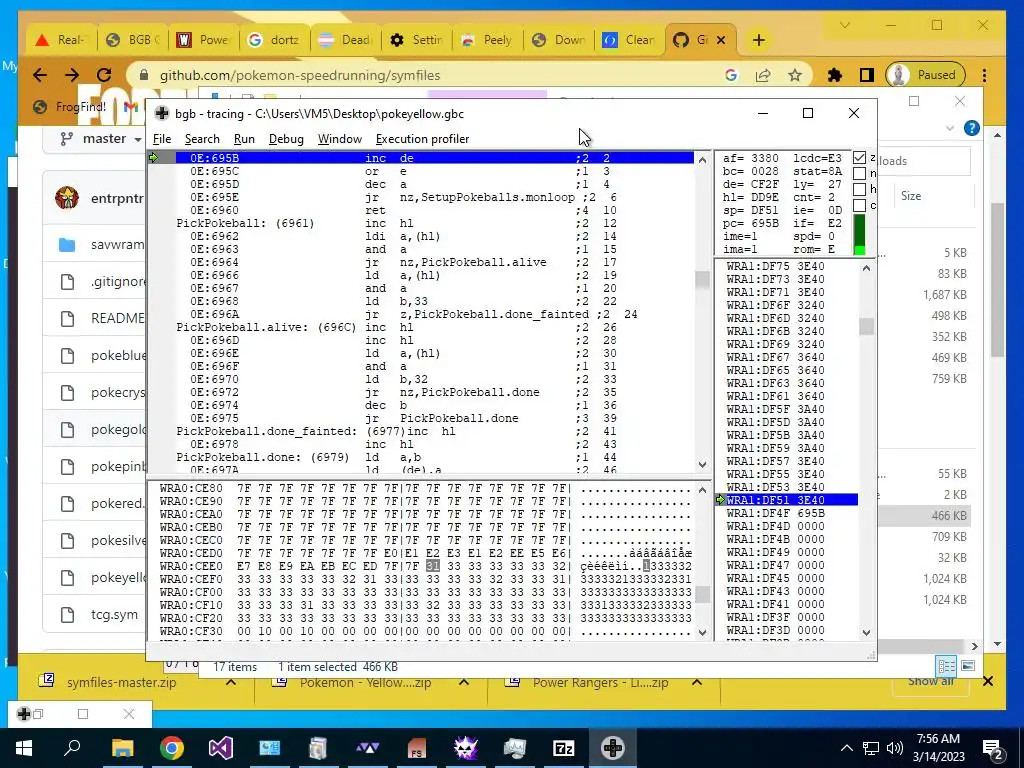1024x768 pixels.
Task: Select stack entry WRA1:DF4F 695B
Action: click(x=787, y=513)
